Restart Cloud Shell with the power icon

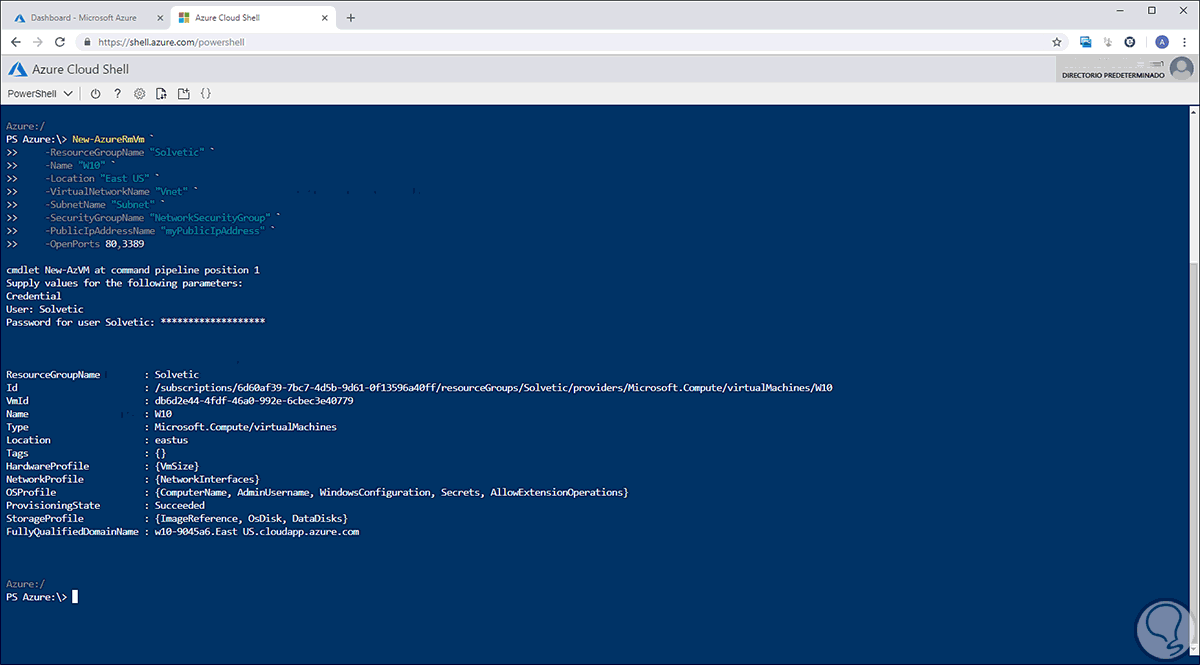[96, 94]
